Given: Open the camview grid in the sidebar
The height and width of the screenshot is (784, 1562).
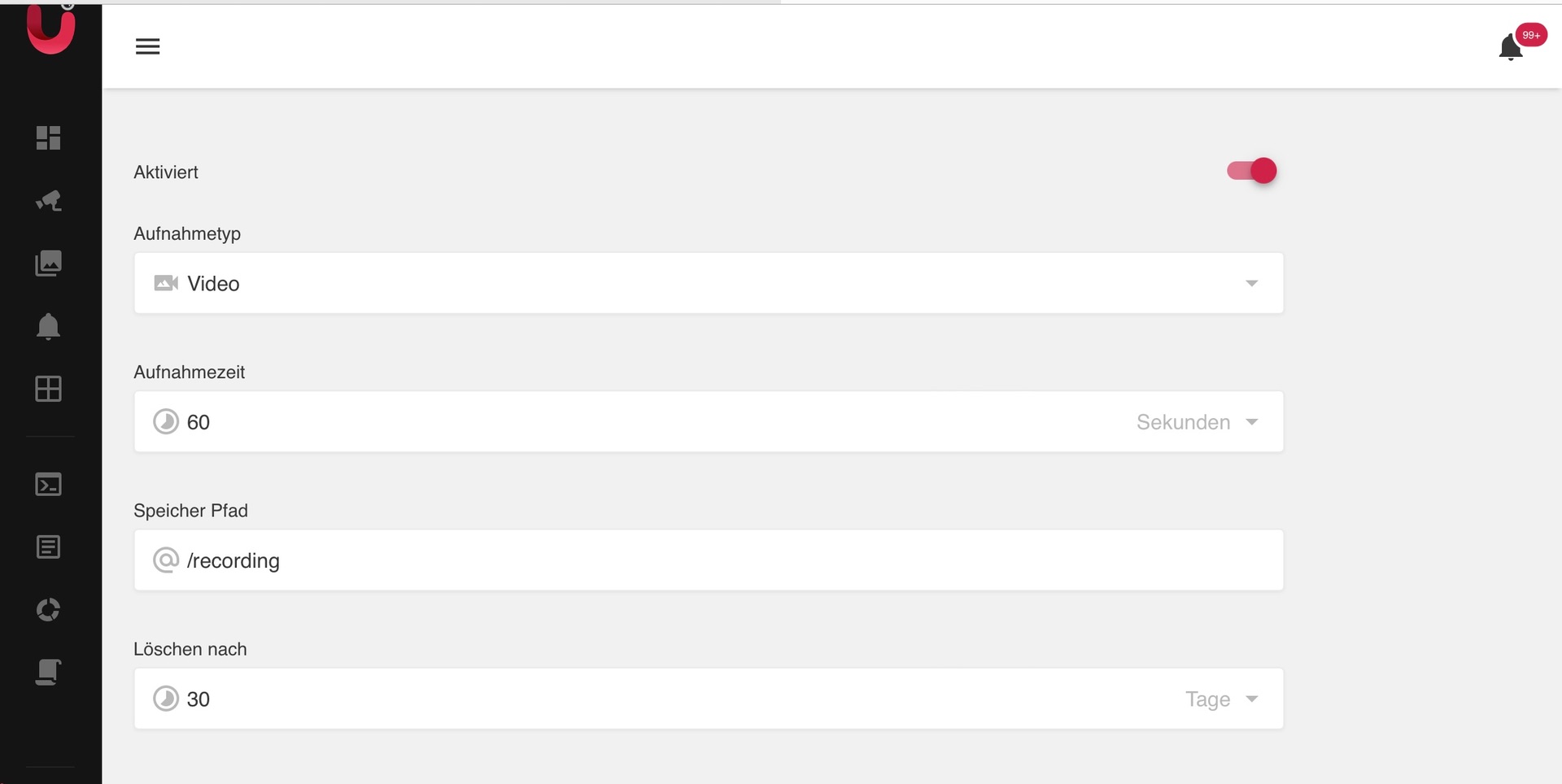Looking at the screenshot, I should (49, 389).
